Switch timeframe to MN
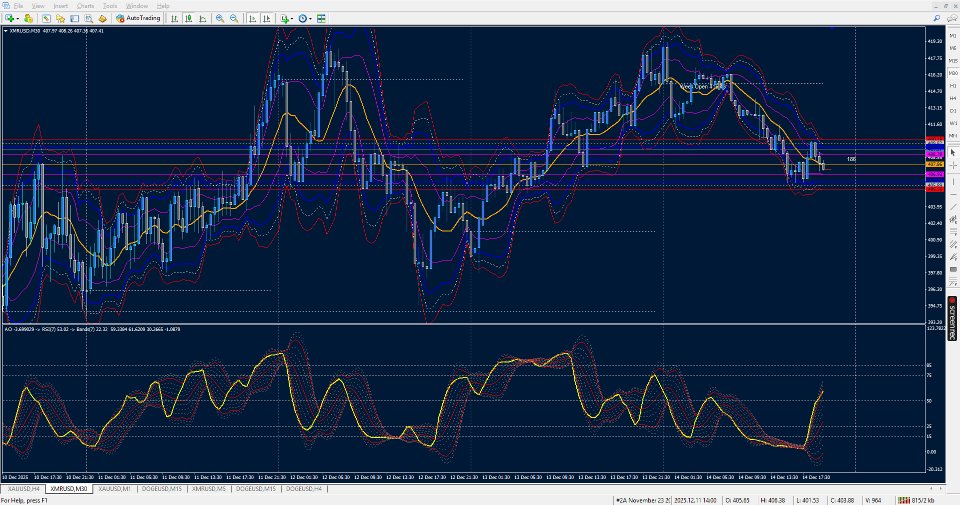This screenshot has width=960, height=505. 953,136
